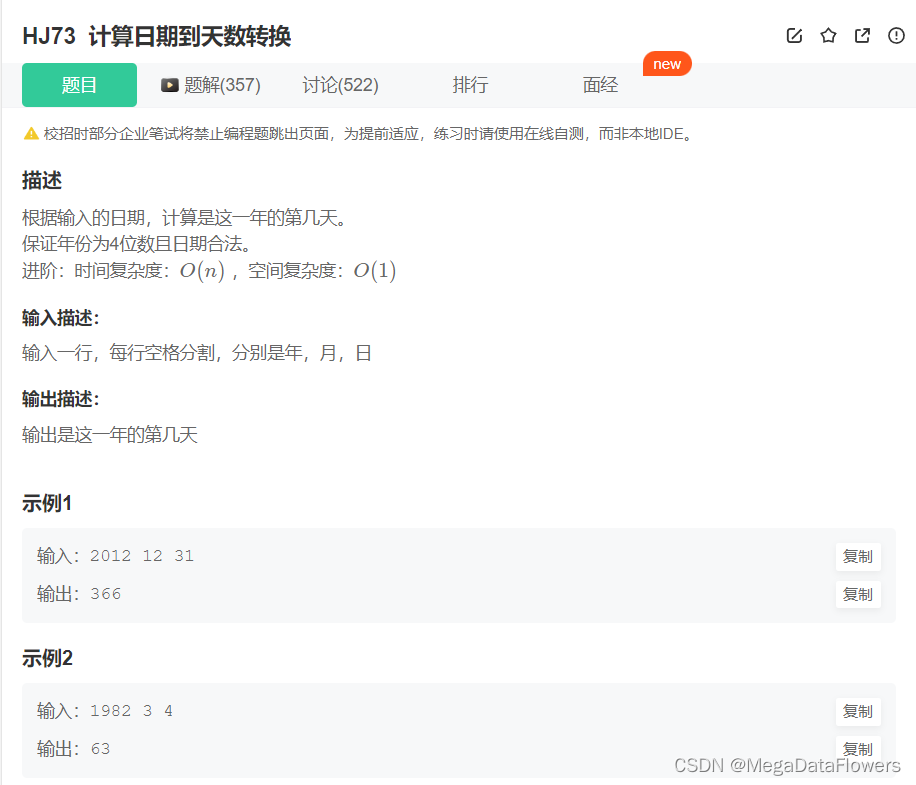916x785 pixels.
Task: Click the video icon beside 题解 tab
Action: [x=169, y=85]
